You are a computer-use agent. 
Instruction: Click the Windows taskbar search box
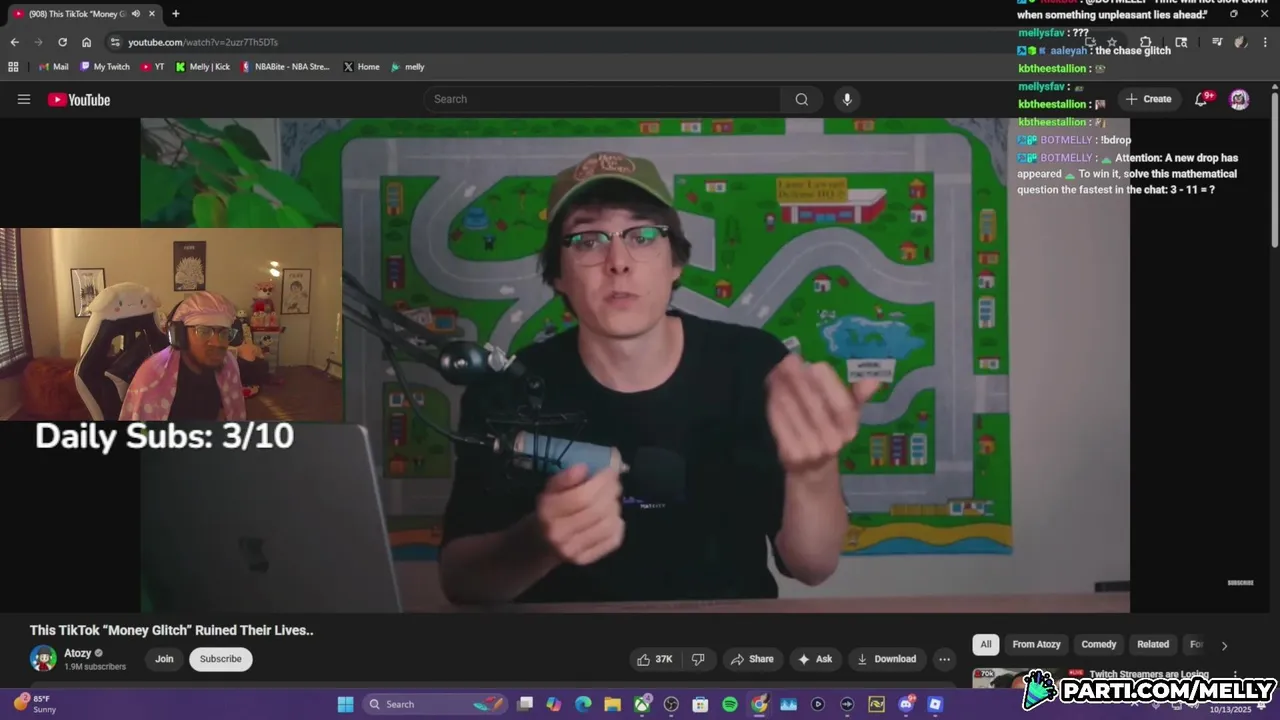coord(436,704)
